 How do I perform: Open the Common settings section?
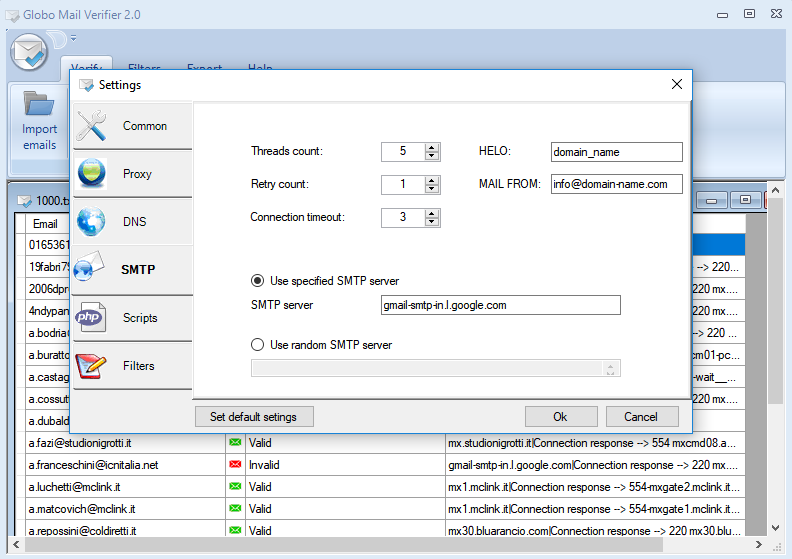[x=132, y=126]
